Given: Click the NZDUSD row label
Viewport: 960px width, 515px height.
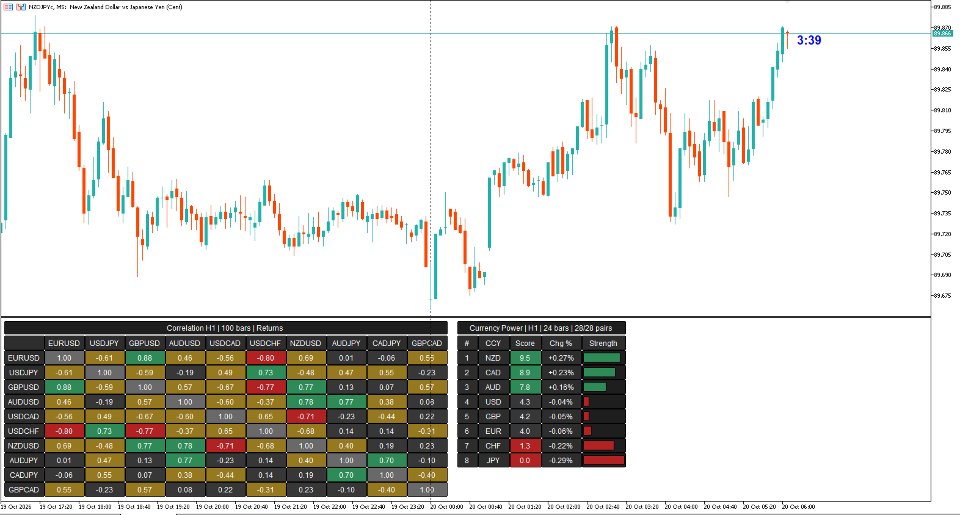Looking at the screenshot, I should [24, 446].
